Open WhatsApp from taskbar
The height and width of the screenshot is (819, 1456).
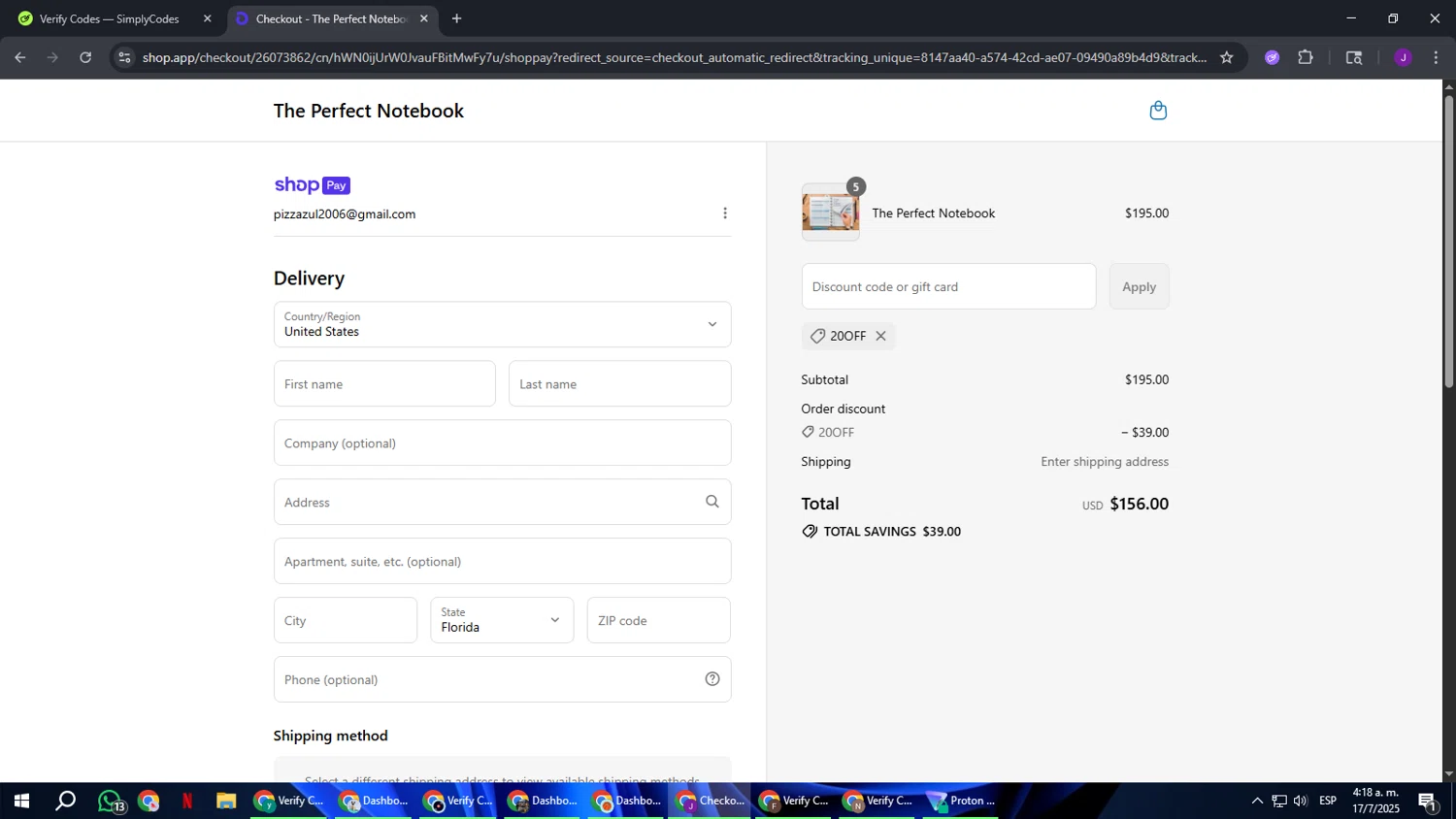(111, 801)
